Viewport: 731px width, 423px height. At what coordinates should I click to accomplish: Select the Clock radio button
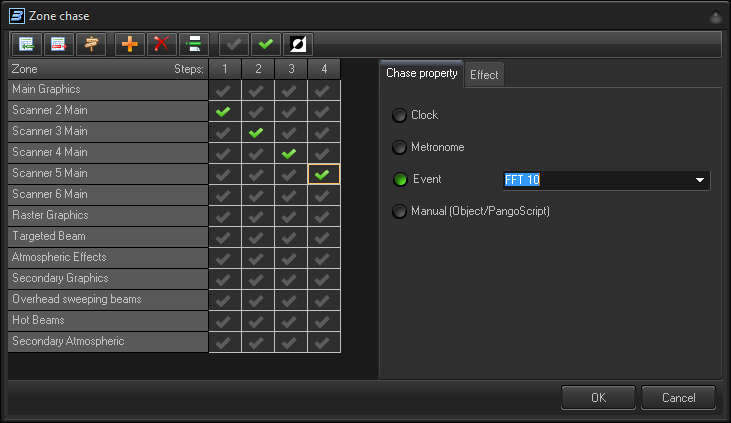tap(400, 115)
